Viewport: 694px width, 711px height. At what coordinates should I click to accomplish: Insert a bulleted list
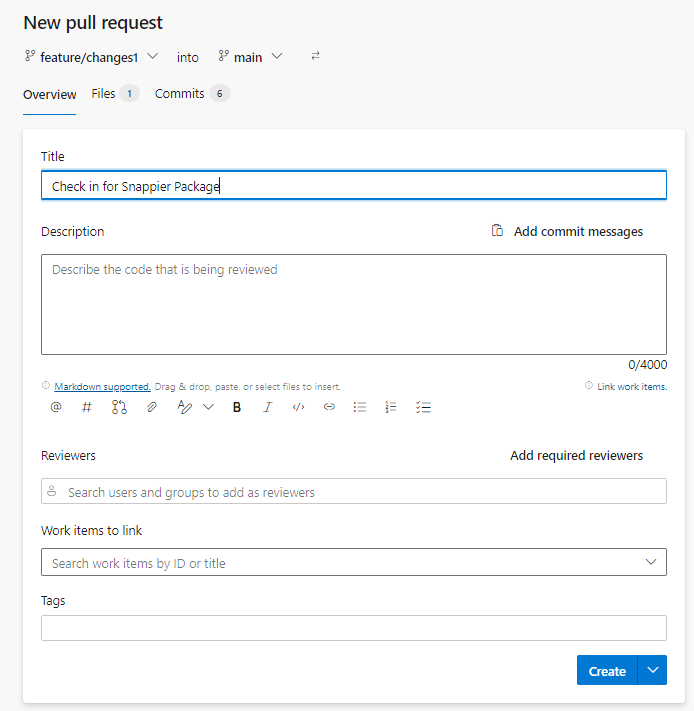point(360,407)
